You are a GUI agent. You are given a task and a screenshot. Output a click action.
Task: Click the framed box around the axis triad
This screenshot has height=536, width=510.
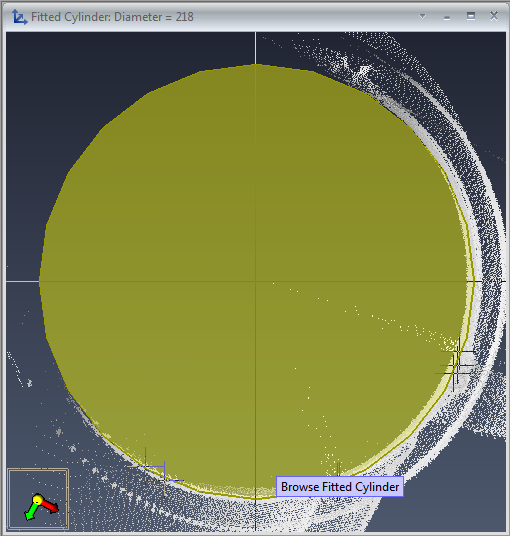coord(38,499)
